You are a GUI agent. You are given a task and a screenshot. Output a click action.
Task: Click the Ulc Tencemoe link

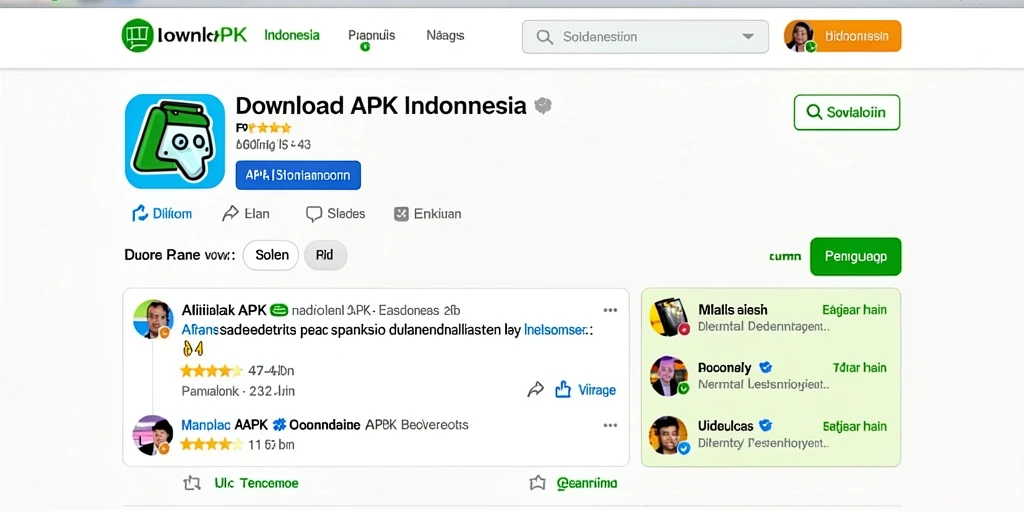(256, 483)
